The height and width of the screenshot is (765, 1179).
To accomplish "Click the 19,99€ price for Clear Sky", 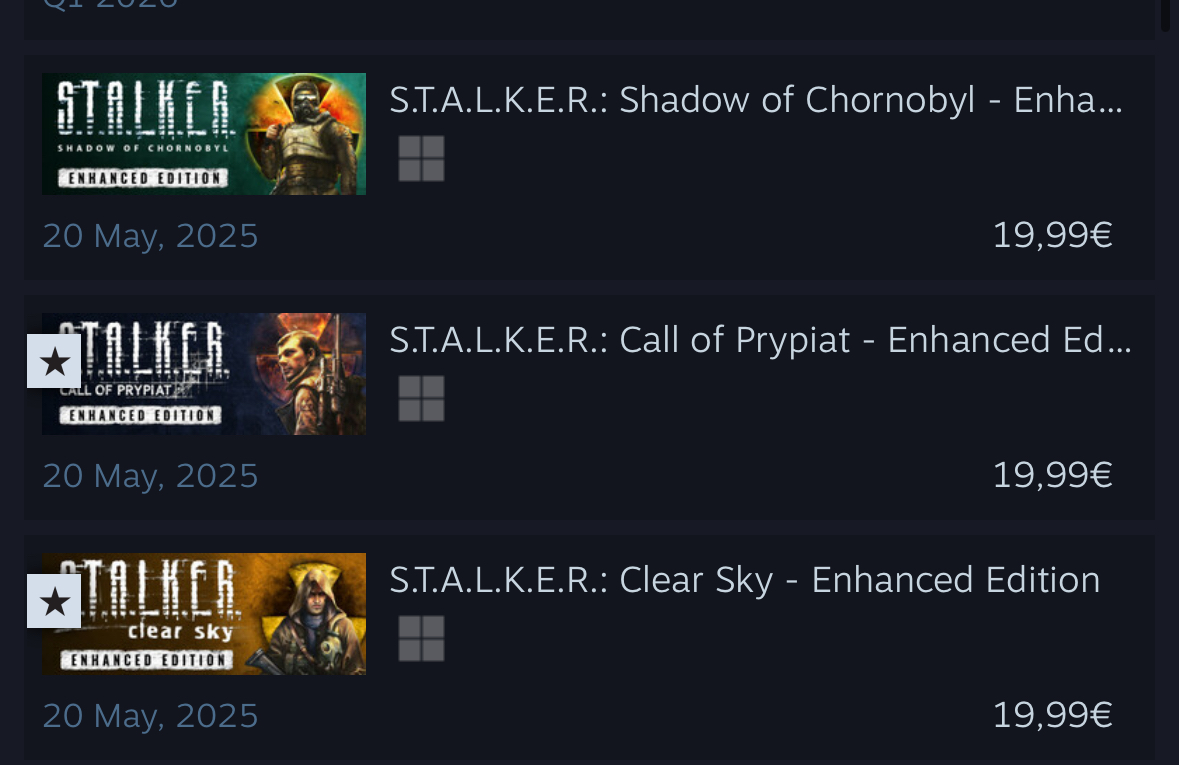I will click(x=1052, y=715).
